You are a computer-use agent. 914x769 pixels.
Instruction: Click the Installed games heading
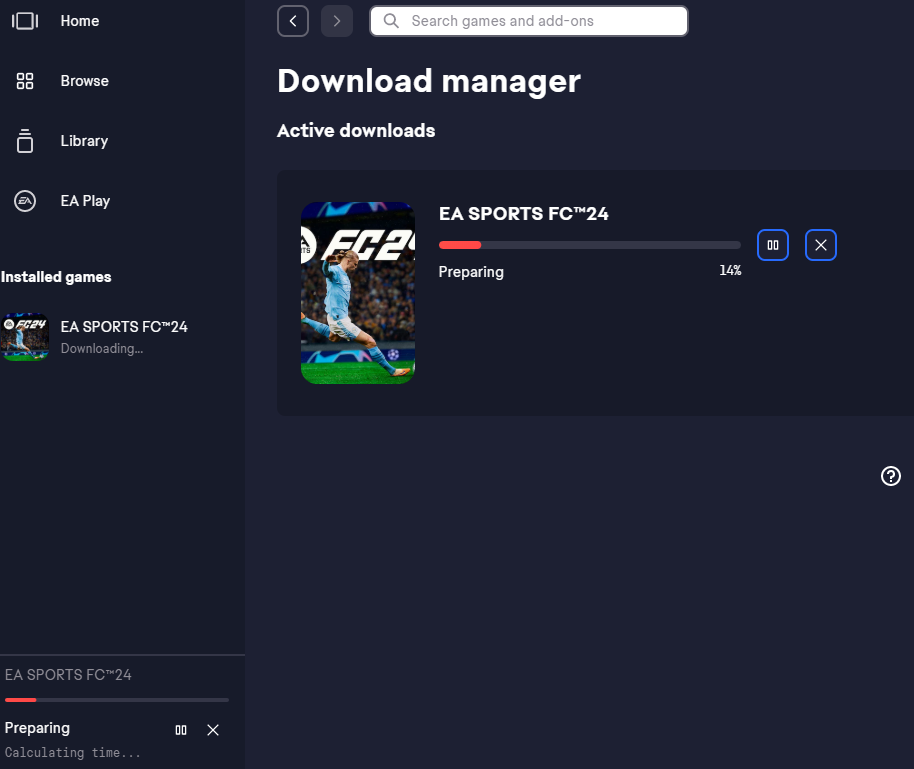(56, 277)
